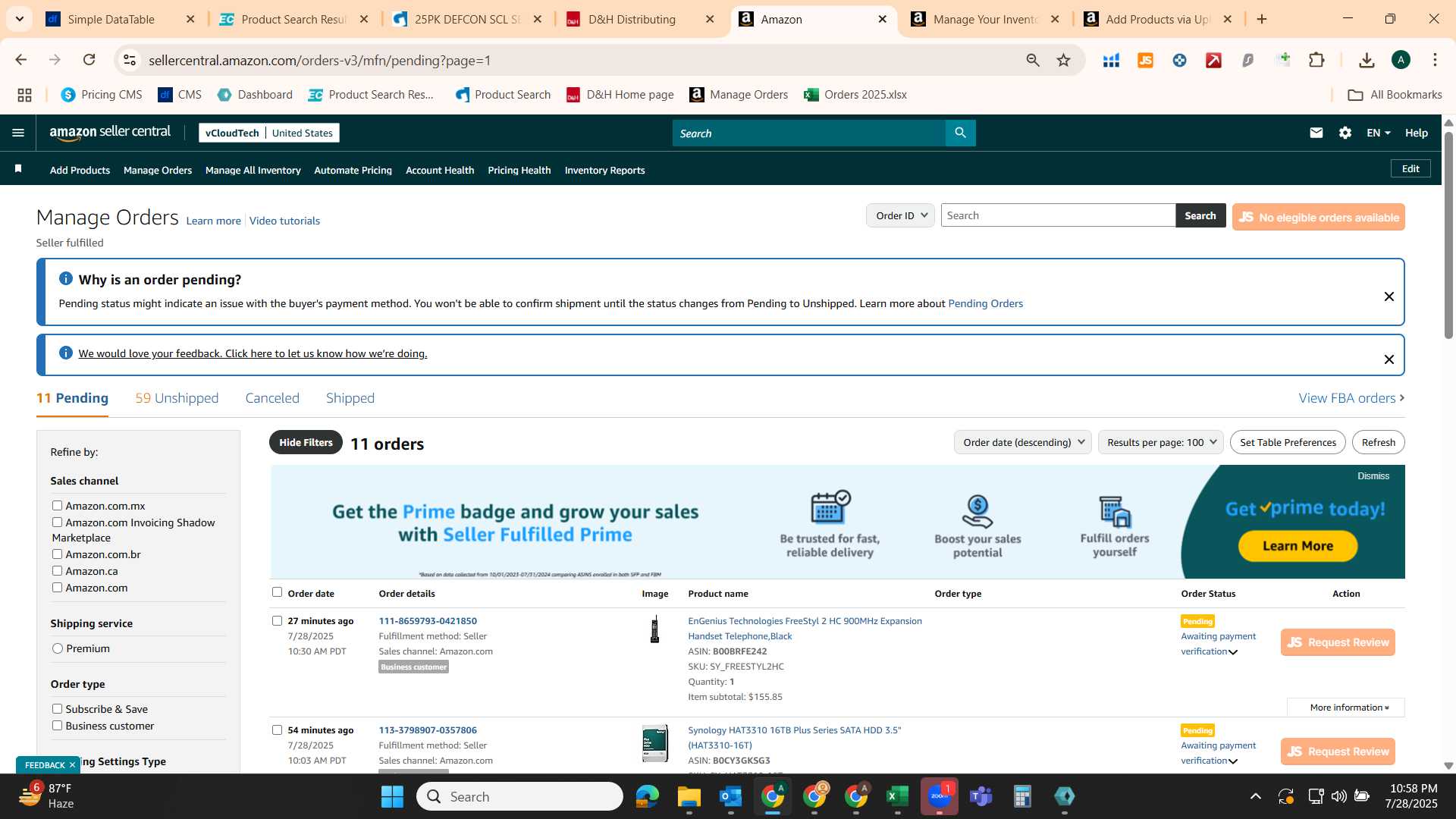Open the Seller Central hamburger menu

coord(18,133)
